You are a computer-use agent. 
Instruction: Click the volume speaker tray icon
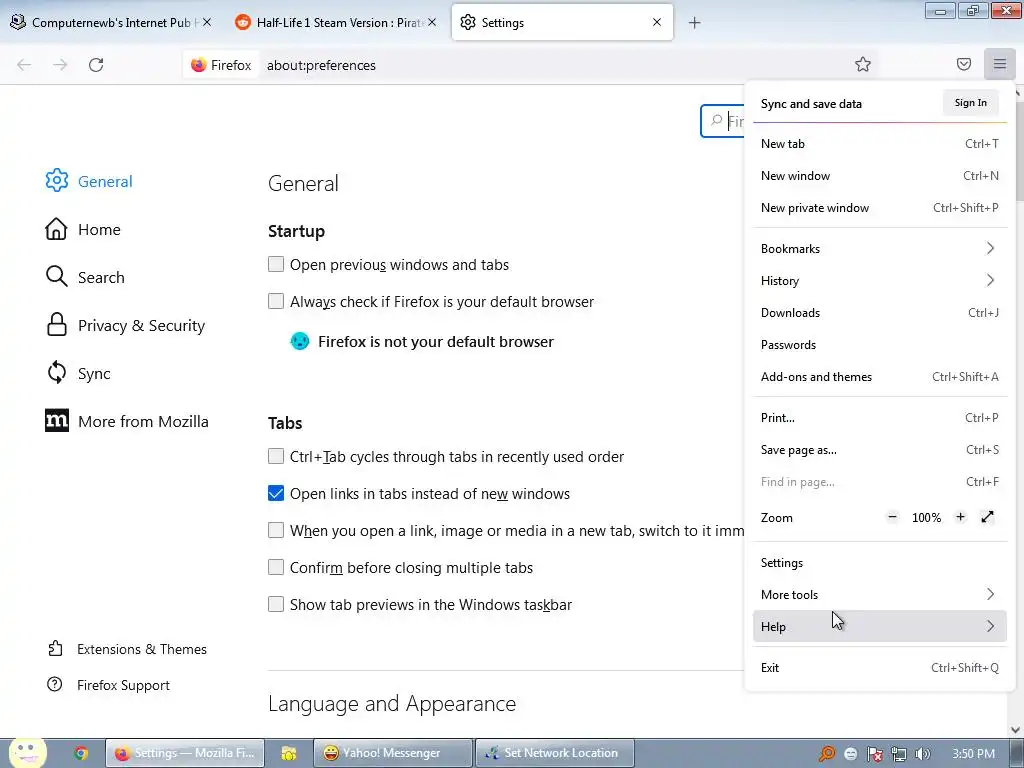coord(922,754)
